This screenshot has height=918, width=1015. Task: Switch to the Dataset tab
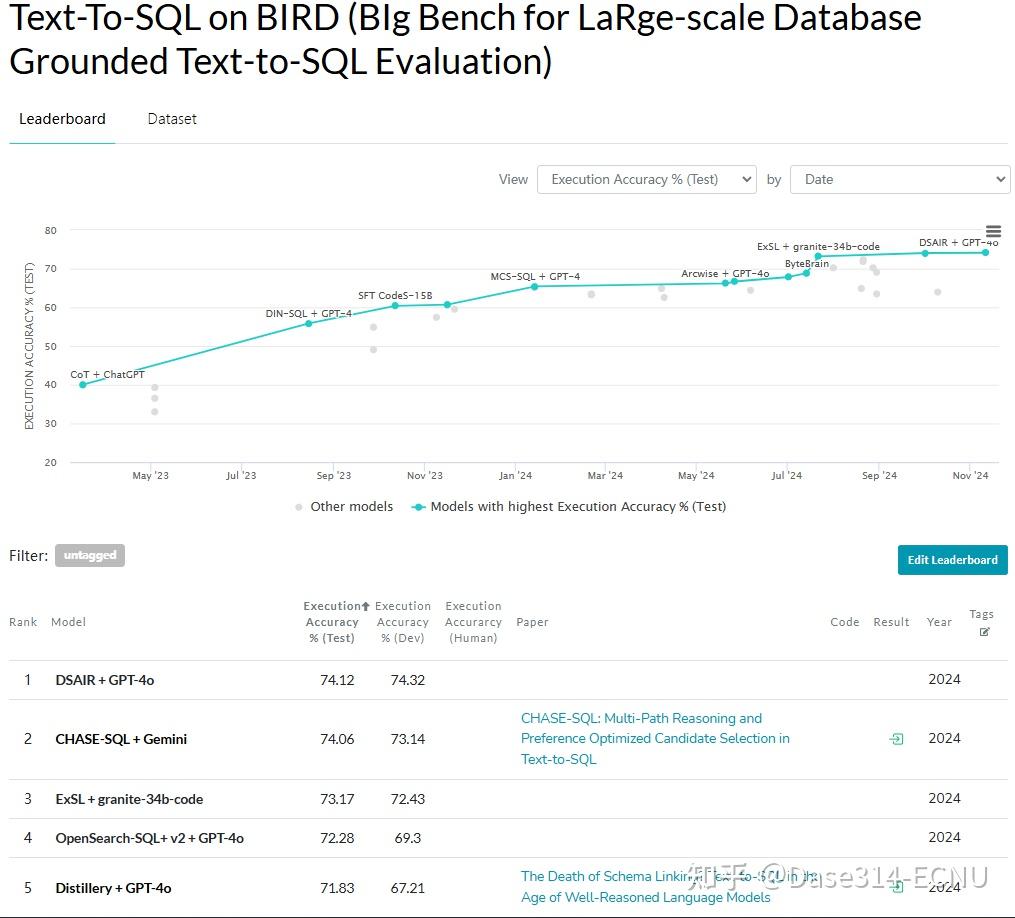[x=172, y=119]
